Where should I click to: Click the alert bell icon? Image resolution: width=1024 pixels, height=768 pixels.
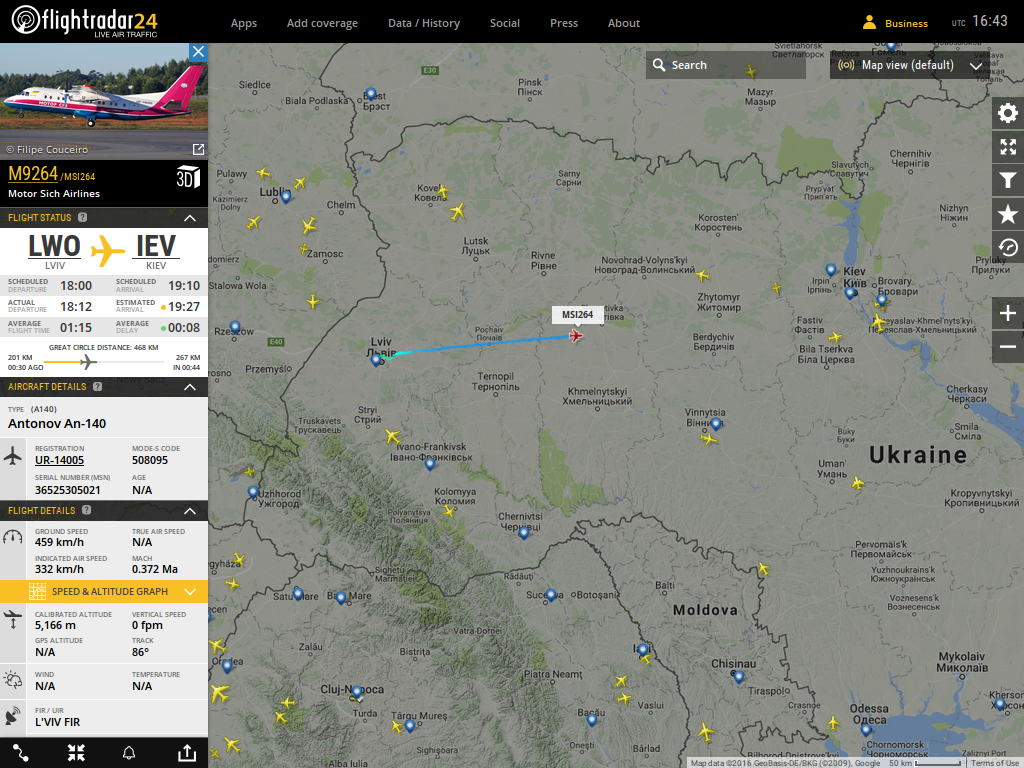click(129, 753)
